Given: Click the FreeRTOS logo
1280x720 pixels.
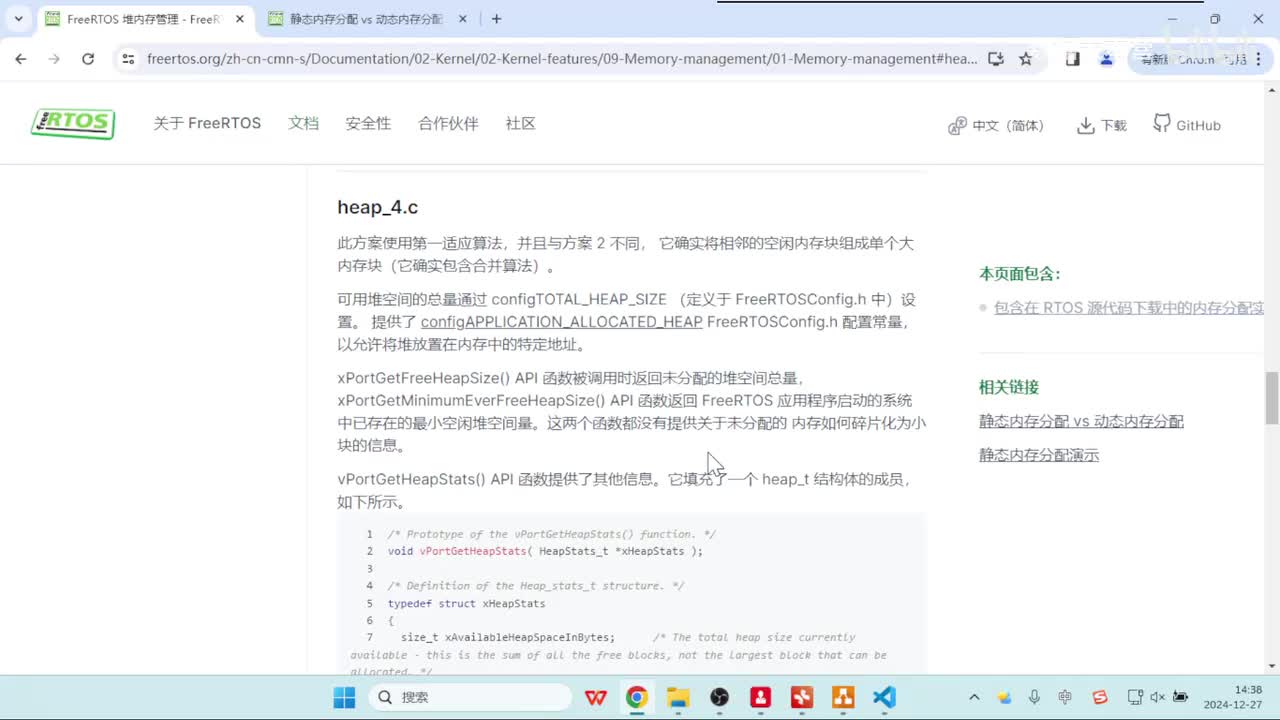Looking at the screenshot, I should [73, 124].
